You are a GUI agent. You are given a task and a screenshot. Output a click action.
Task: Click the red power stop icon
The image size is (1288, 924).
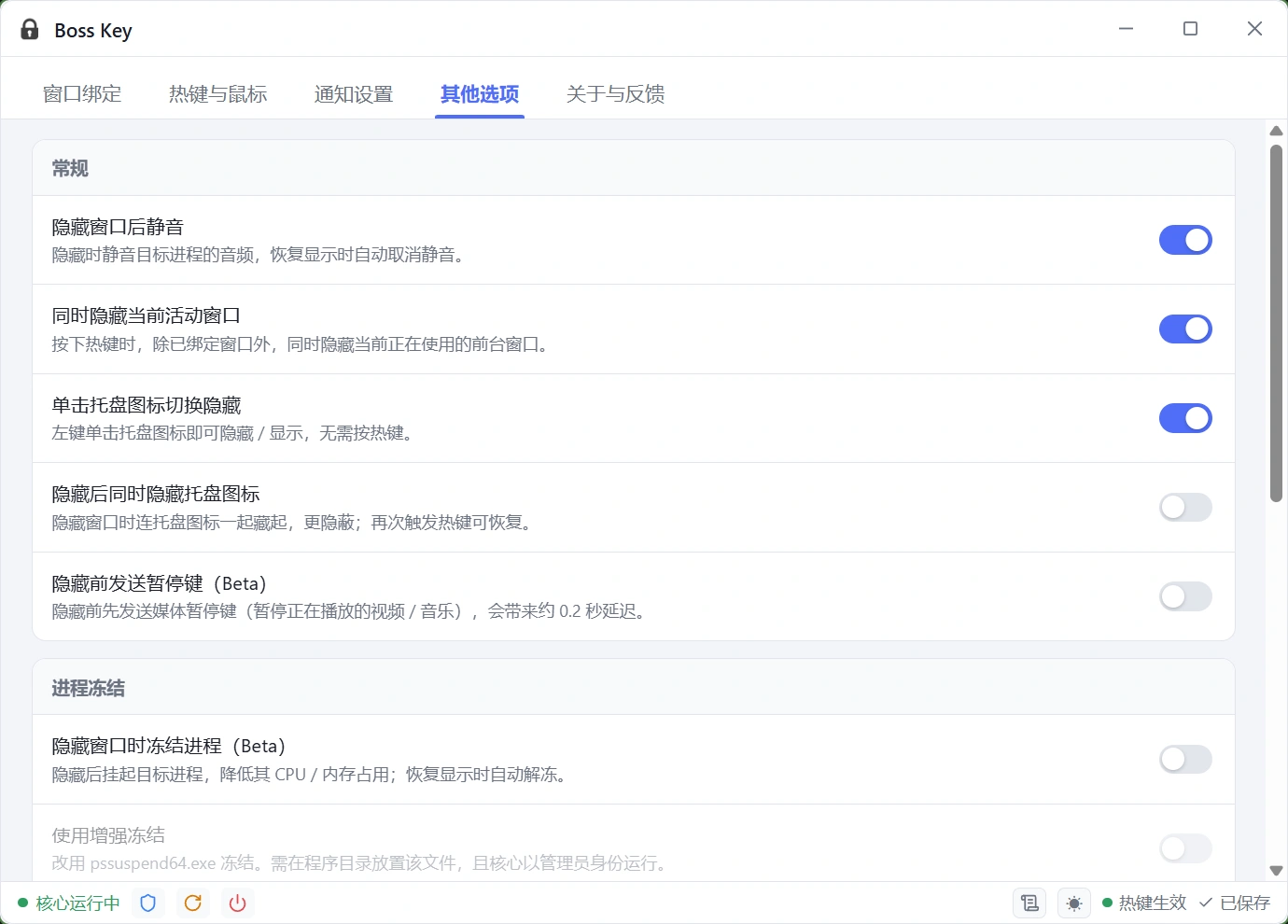click(237, 903)
